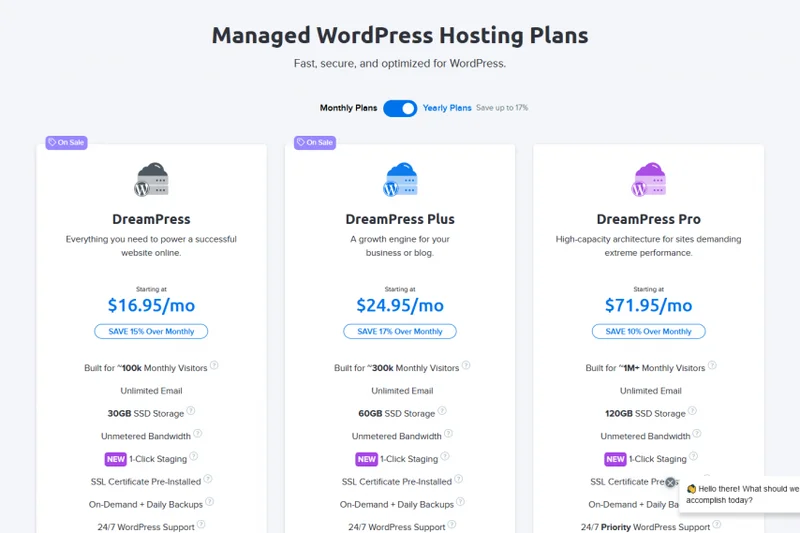Click the $24.95/mo price
This screenshot has height=533, width=800.
point(400,306)
